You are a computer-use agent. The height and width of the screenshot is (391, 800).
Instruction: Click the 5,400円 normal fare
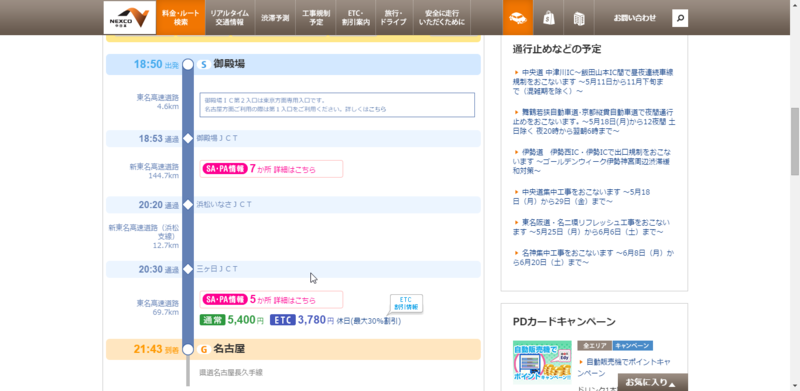point(245,321)
